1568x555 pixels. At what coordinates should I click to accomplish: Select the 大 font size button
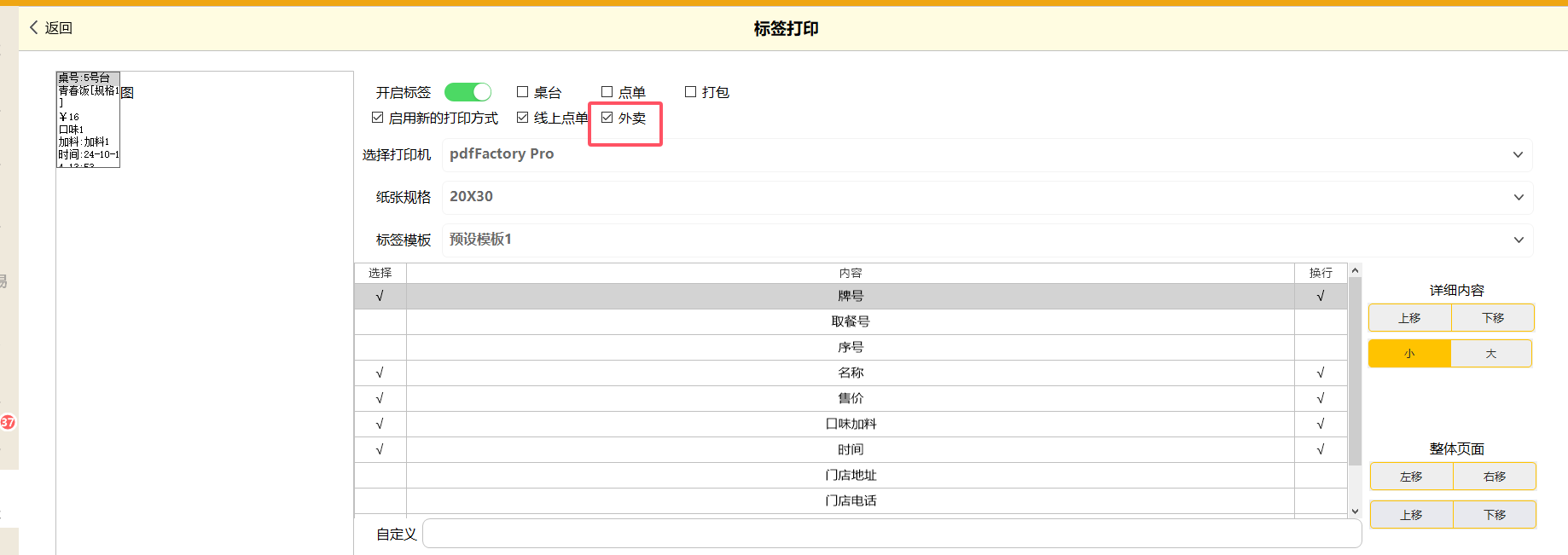1491,354
